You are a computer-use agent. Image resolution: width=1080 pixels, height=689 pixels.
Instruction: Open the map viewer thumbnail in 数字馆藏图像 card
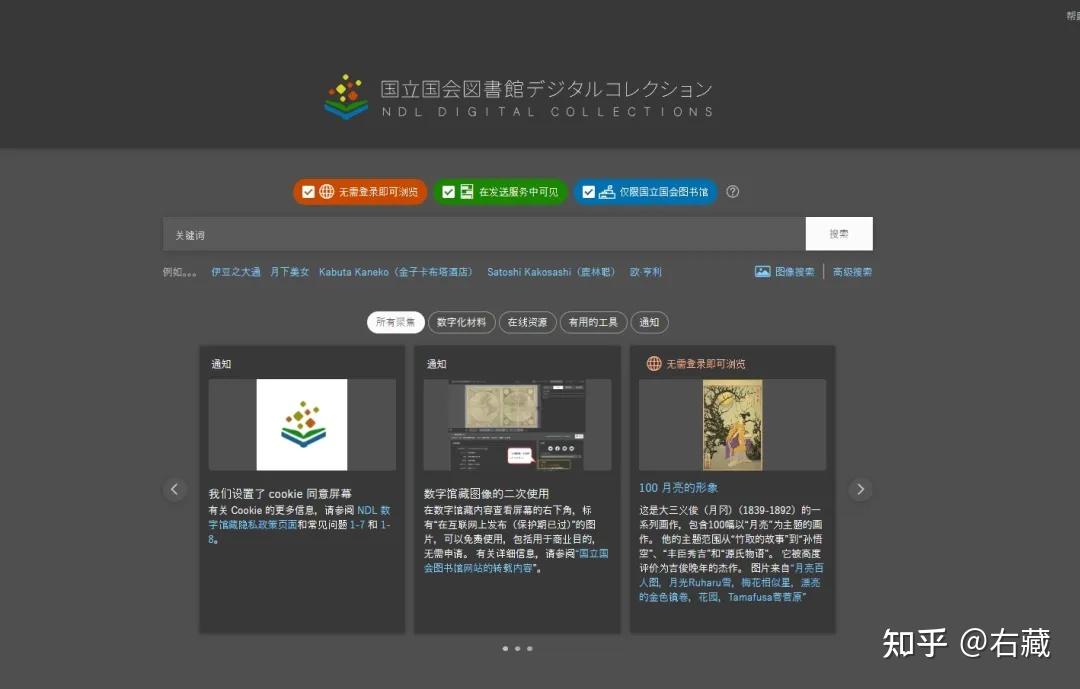pos(517,424)
